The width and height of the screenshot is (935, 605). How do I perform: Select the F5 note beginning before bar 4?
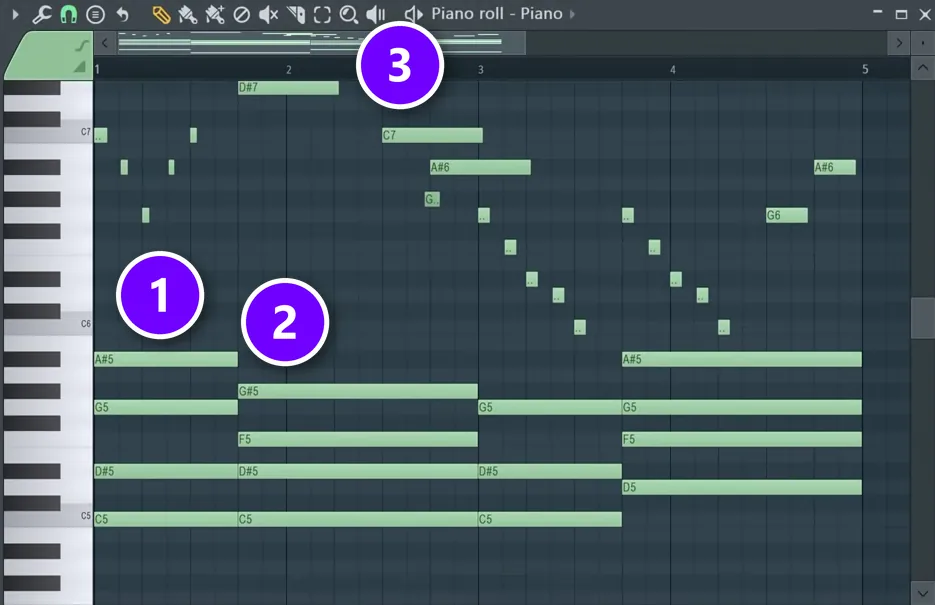pyautogui.click(x=741, y=439)
